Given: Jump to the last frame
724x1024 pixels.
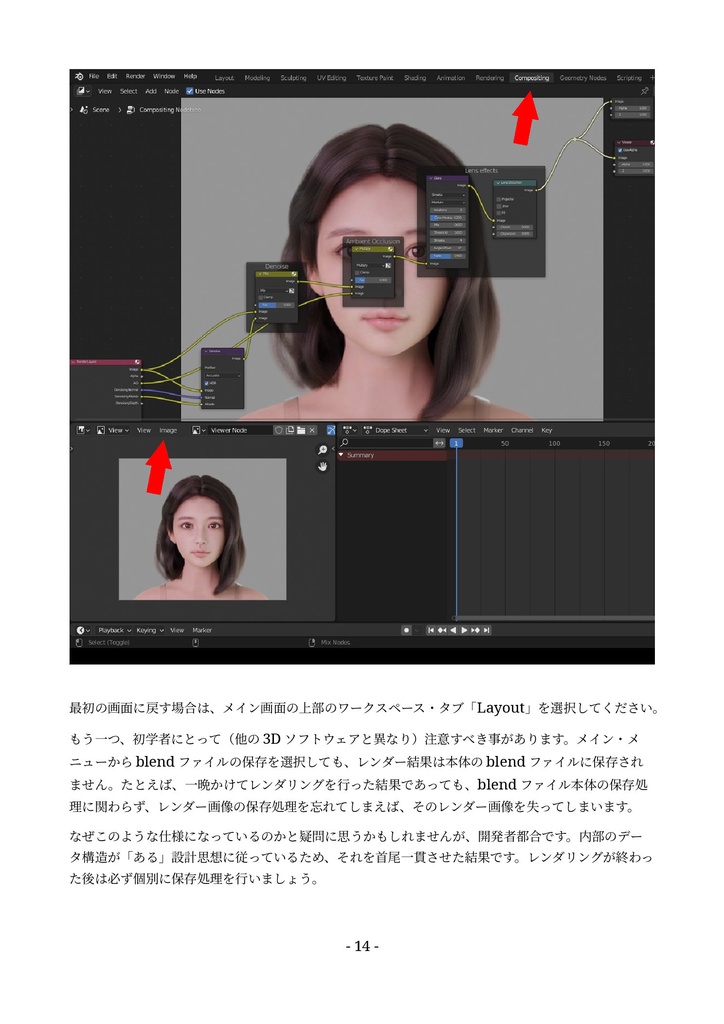Looking at the screenshot, I should (486, 630).
